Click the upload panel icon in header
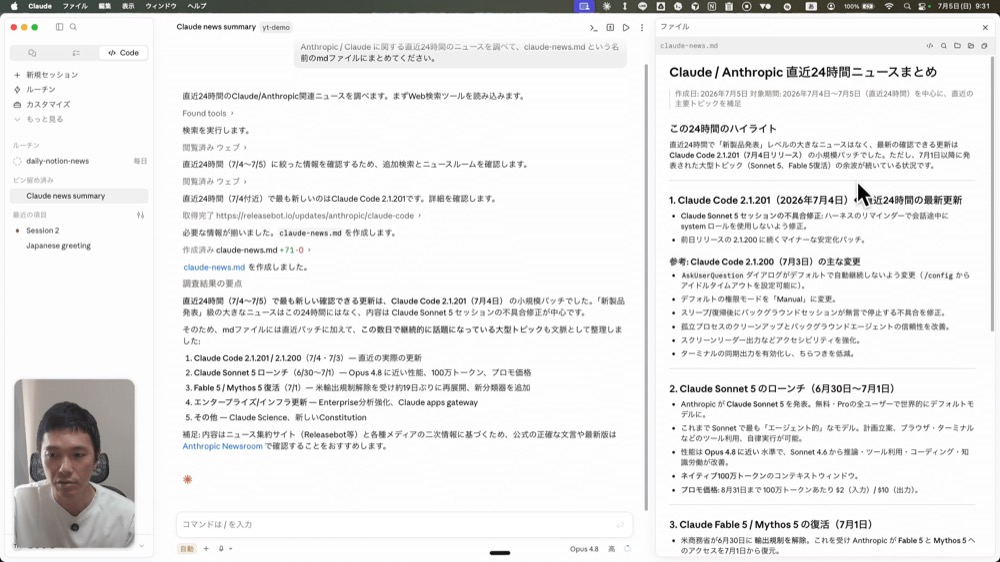 pyautogui.click(x=610, y=27)
